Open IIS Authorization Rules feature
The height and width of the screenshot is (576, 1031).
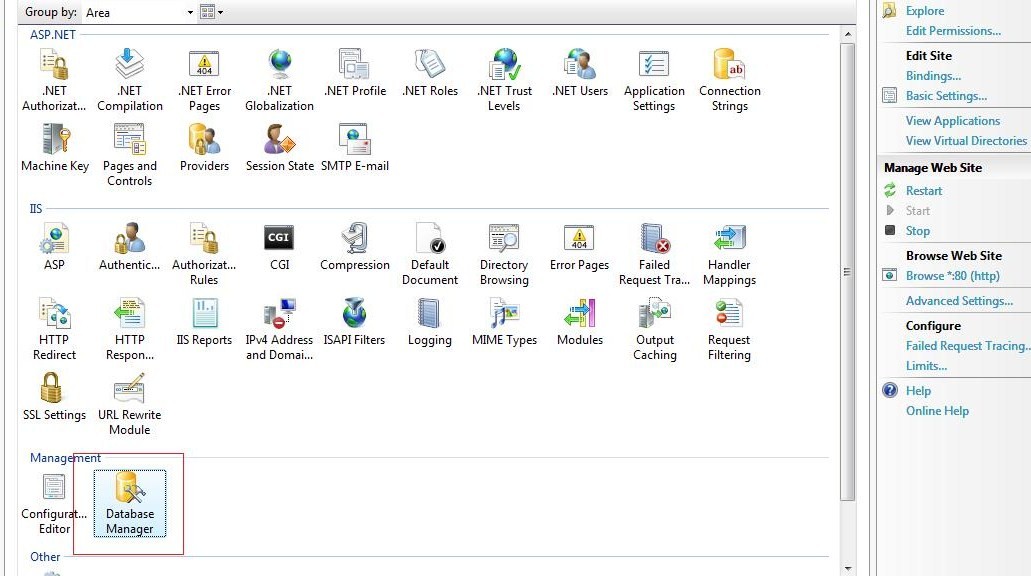click(x=204, y=254)
